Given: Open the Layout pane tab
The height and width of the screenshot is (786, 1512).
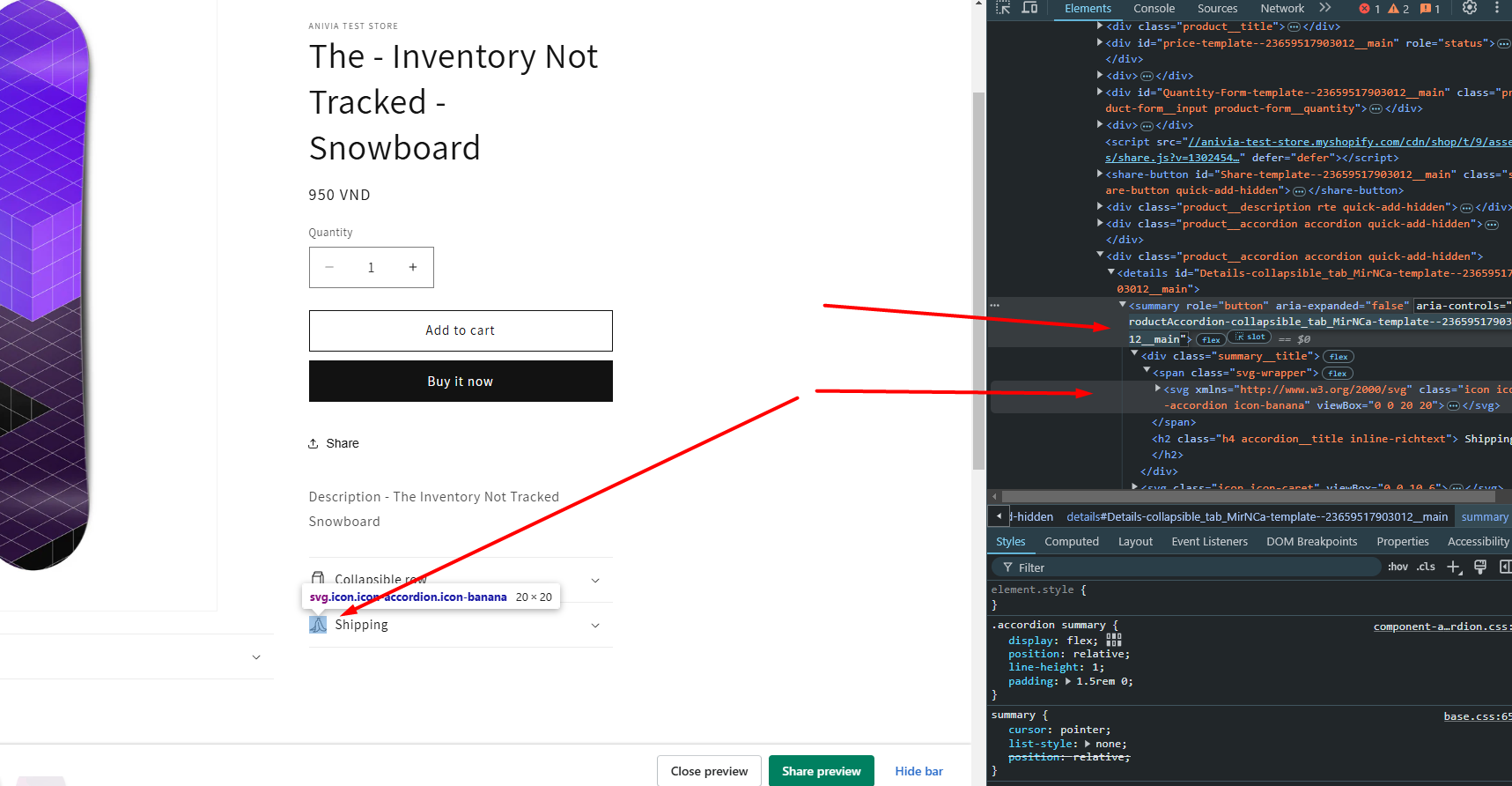Looking at the screenshot, I should (1135, 542).
